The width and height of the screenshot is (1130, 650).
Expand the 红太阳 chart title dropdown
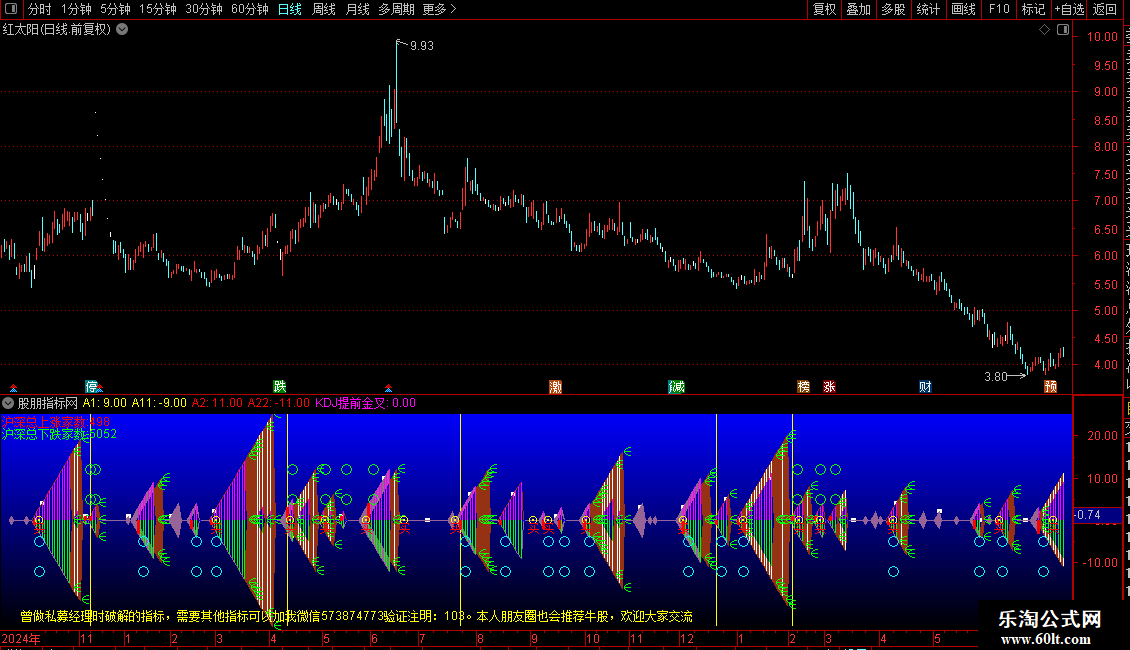(123, 30)
